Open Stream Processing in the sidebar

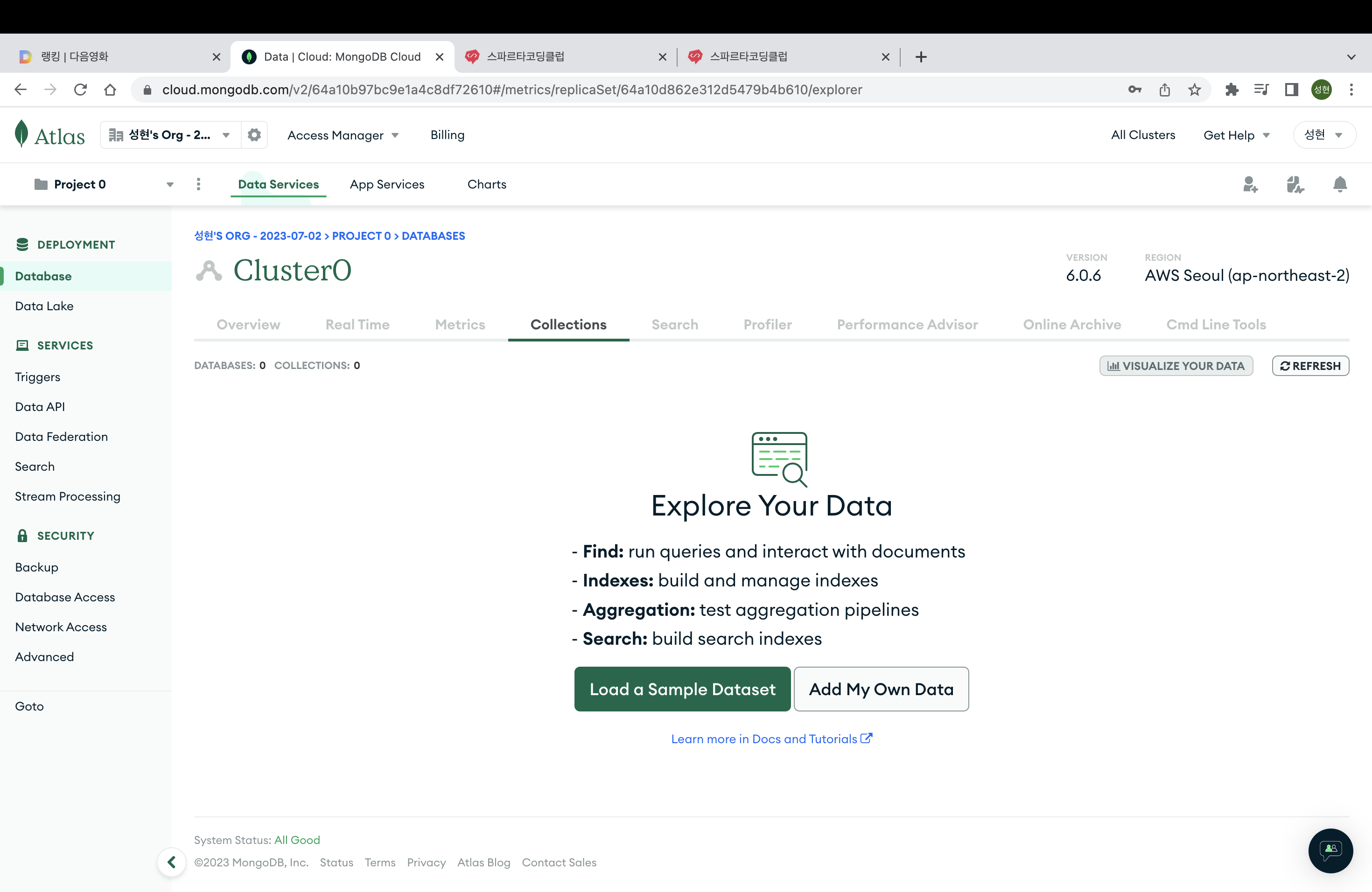(68, 497)
